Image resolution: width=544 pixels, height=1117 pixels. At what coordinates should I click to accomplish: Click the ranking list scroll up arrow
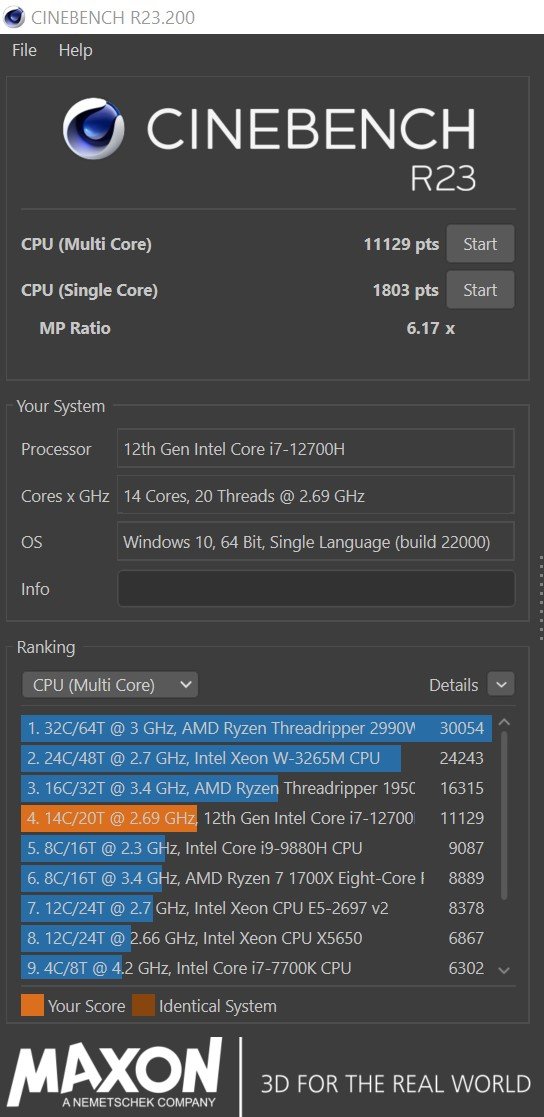coord(504,722)
